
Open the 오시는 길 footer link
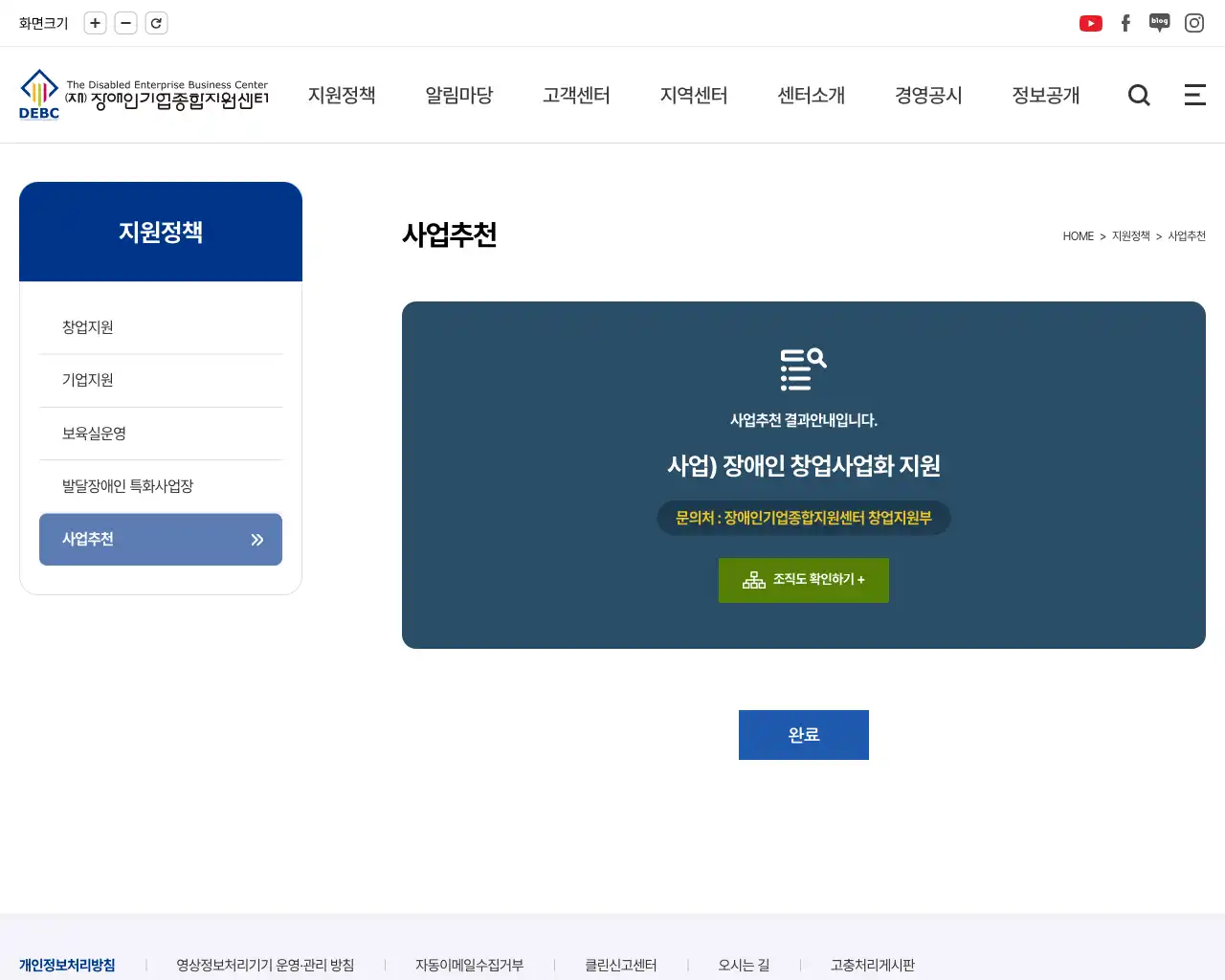[x=744, y=965]
